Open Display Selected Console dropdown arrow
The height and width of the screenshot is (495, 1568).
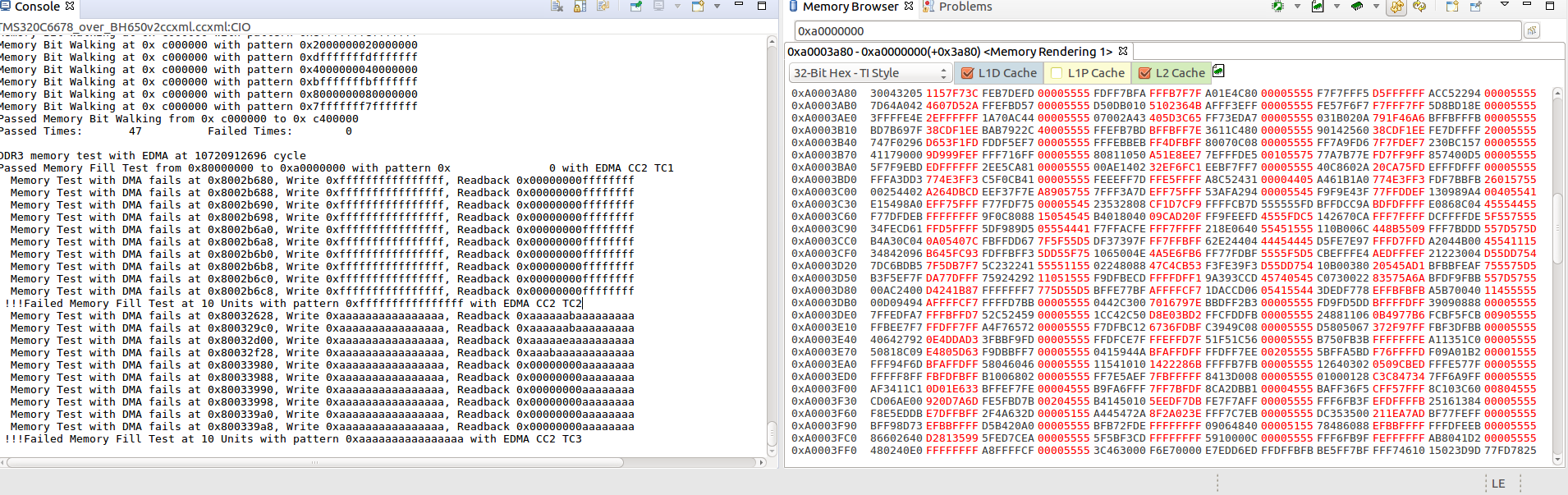[677, 6]
